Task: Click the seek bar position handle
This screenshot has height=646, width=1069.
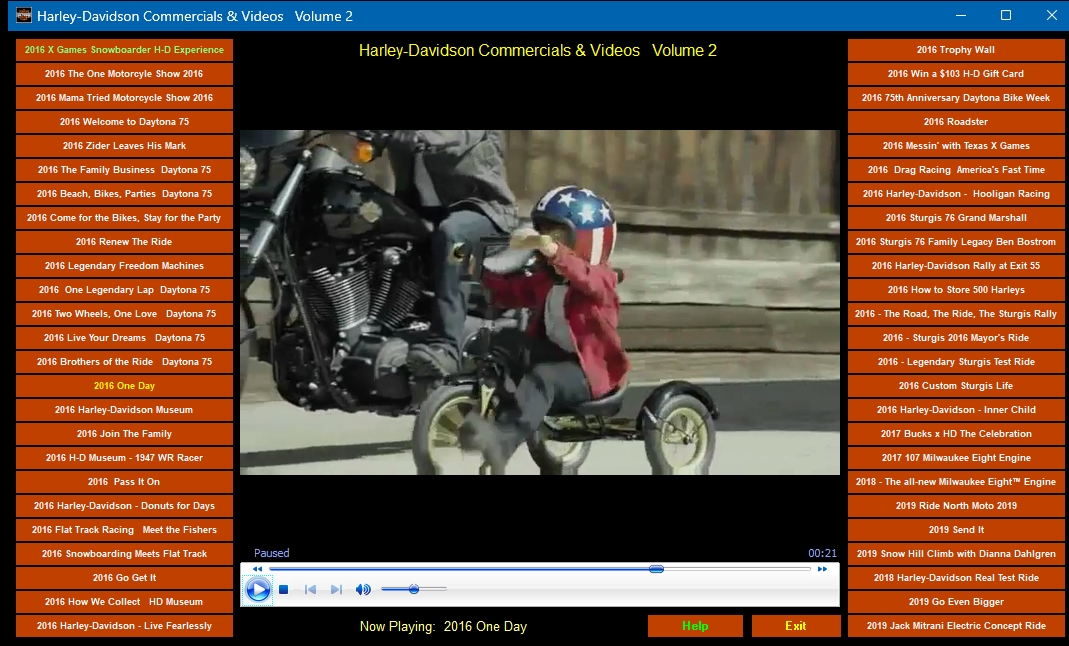Action: tap(656, 568)
